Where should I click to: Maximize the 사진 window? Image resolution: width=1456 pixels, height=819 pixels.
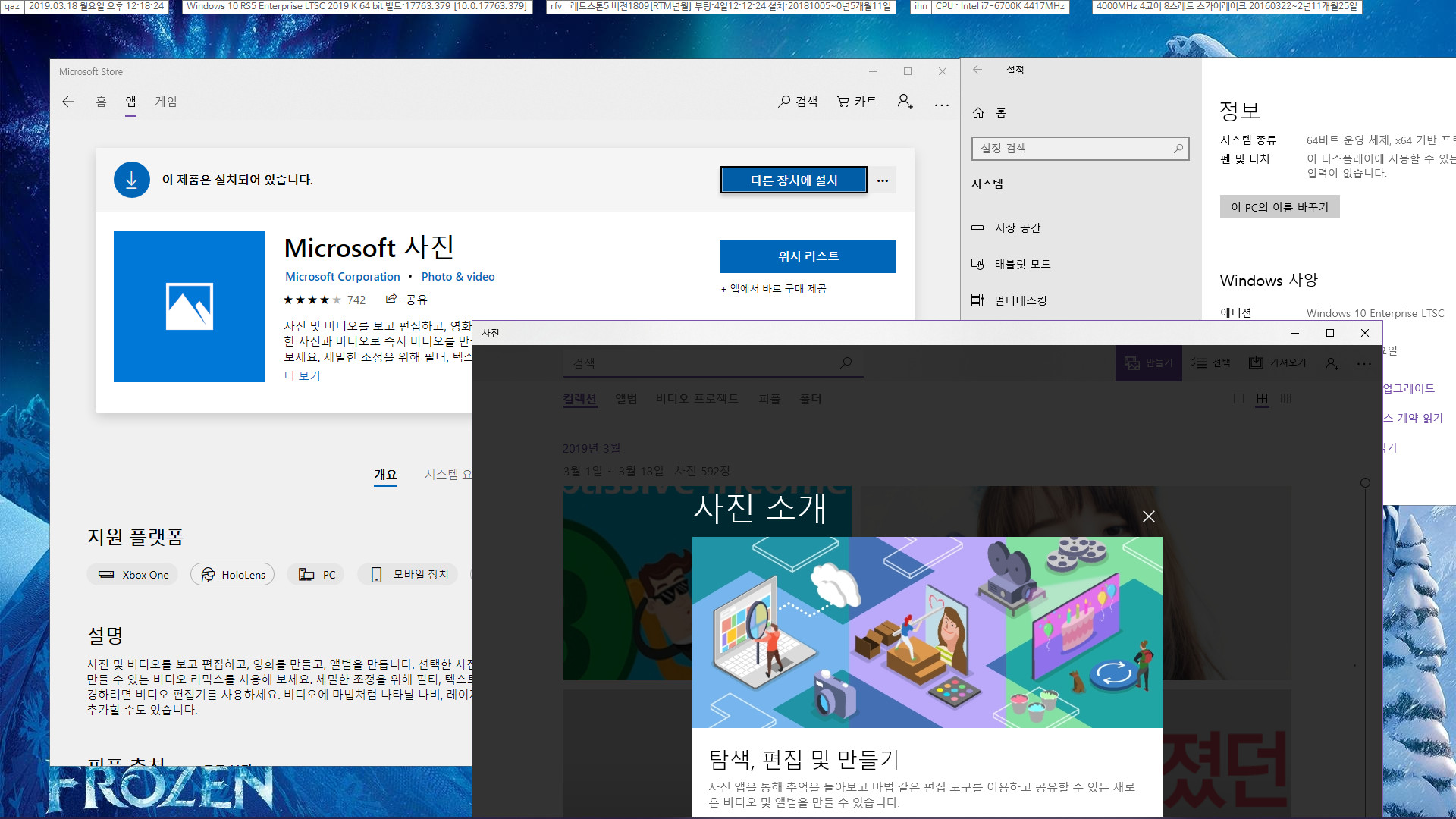tap(1329, 333)
